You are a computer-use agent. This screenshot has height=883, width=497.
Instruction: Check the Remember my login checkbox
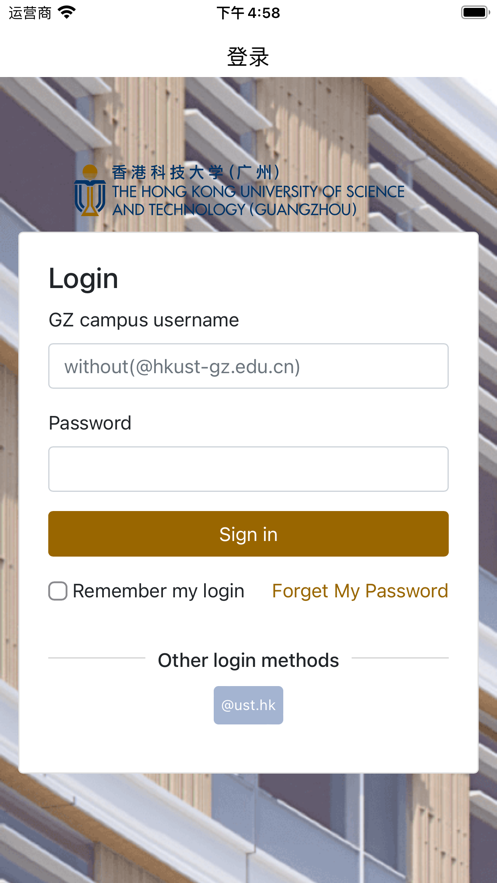pyautogui.click(x=57, y=591)
